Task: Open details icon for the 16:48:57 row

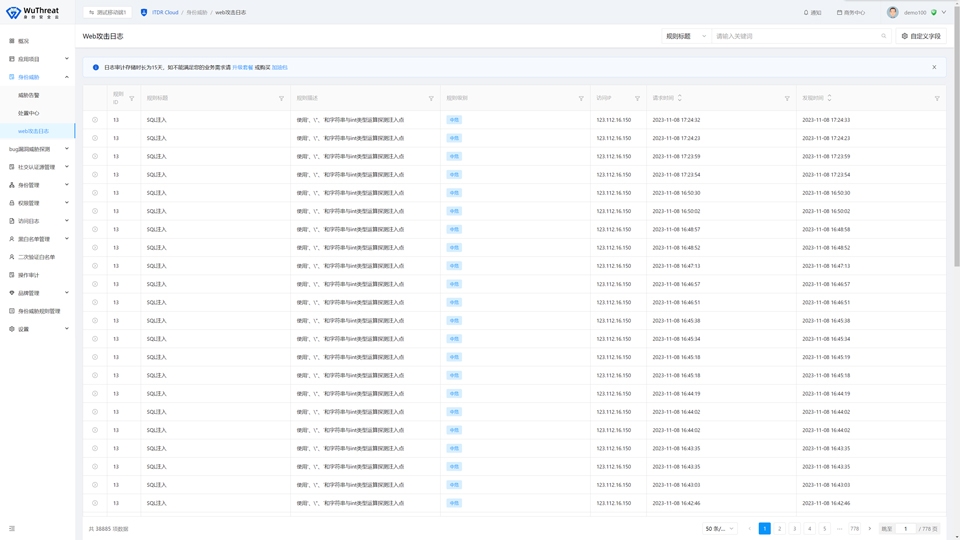Action: point(95,229)
